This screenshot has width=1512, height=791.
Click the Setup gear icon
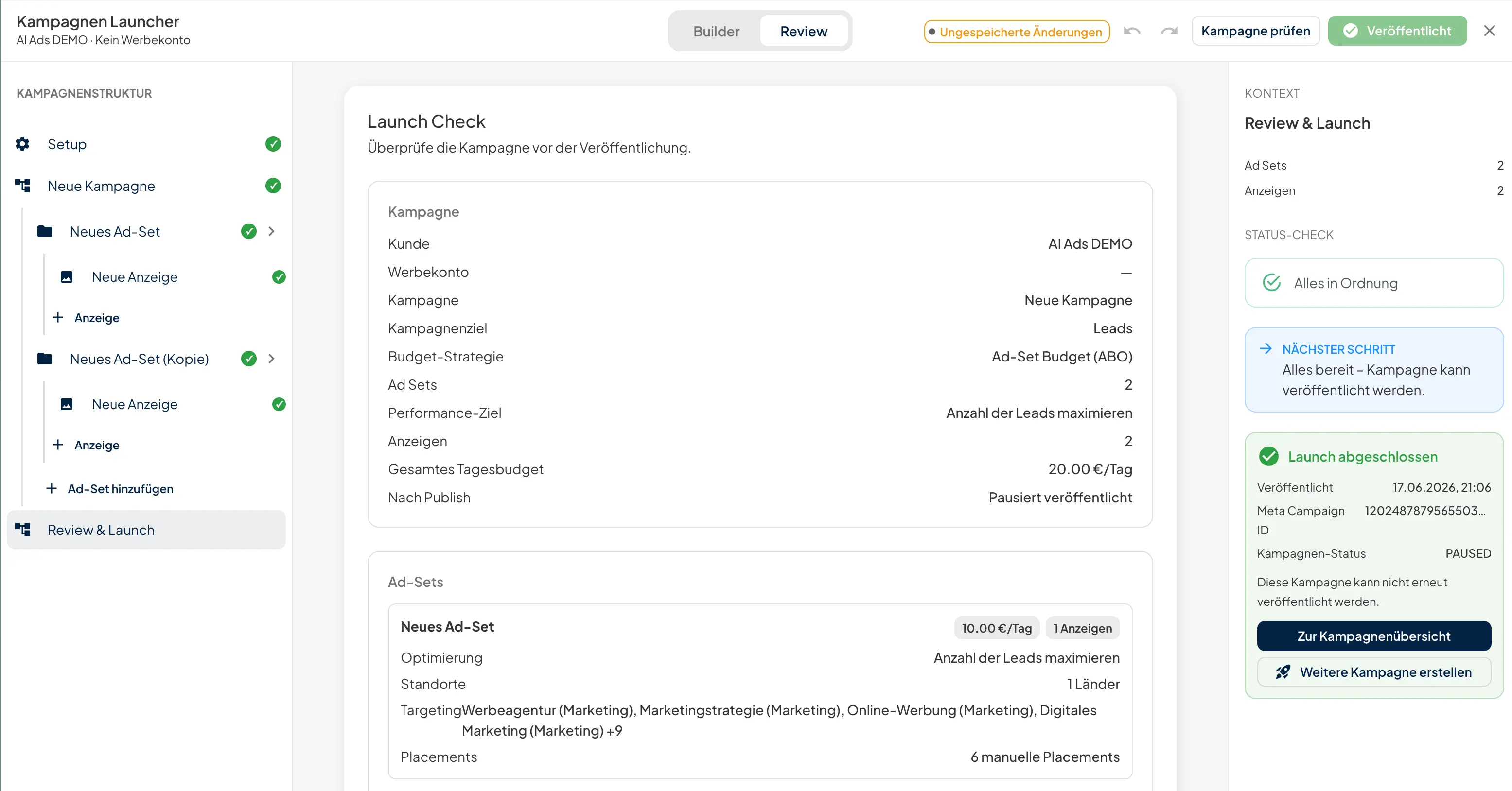[22, 144]
